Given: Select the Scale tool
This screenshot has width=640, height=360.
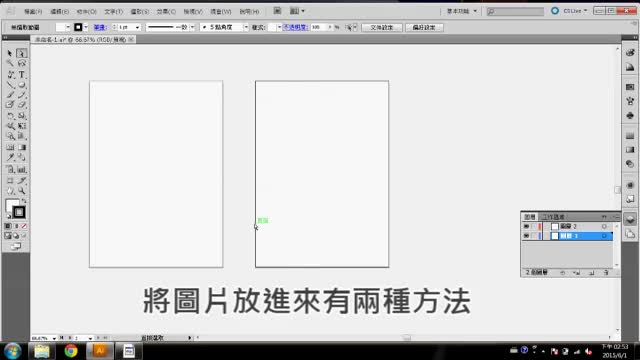Looking at the screenshot, I should (22, 116).
